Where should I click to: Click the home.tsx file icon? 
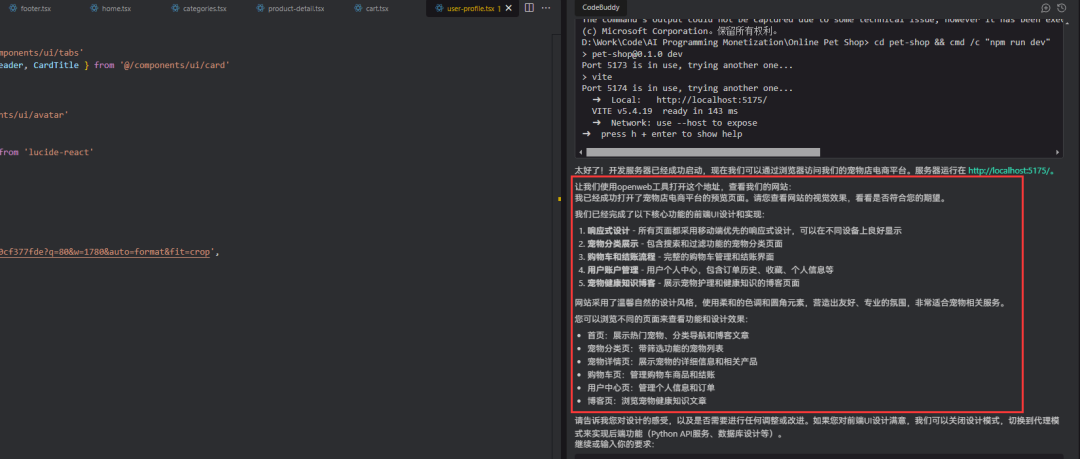tap(92, 8)
